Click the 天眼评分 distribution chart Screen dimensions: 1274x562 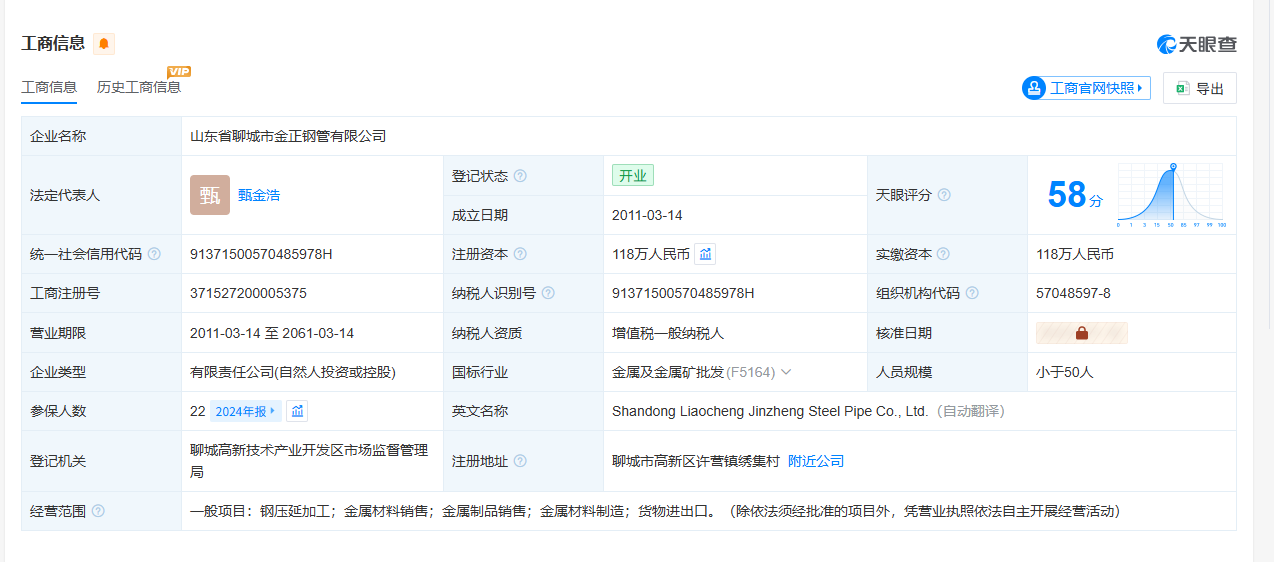point(1170,195)
